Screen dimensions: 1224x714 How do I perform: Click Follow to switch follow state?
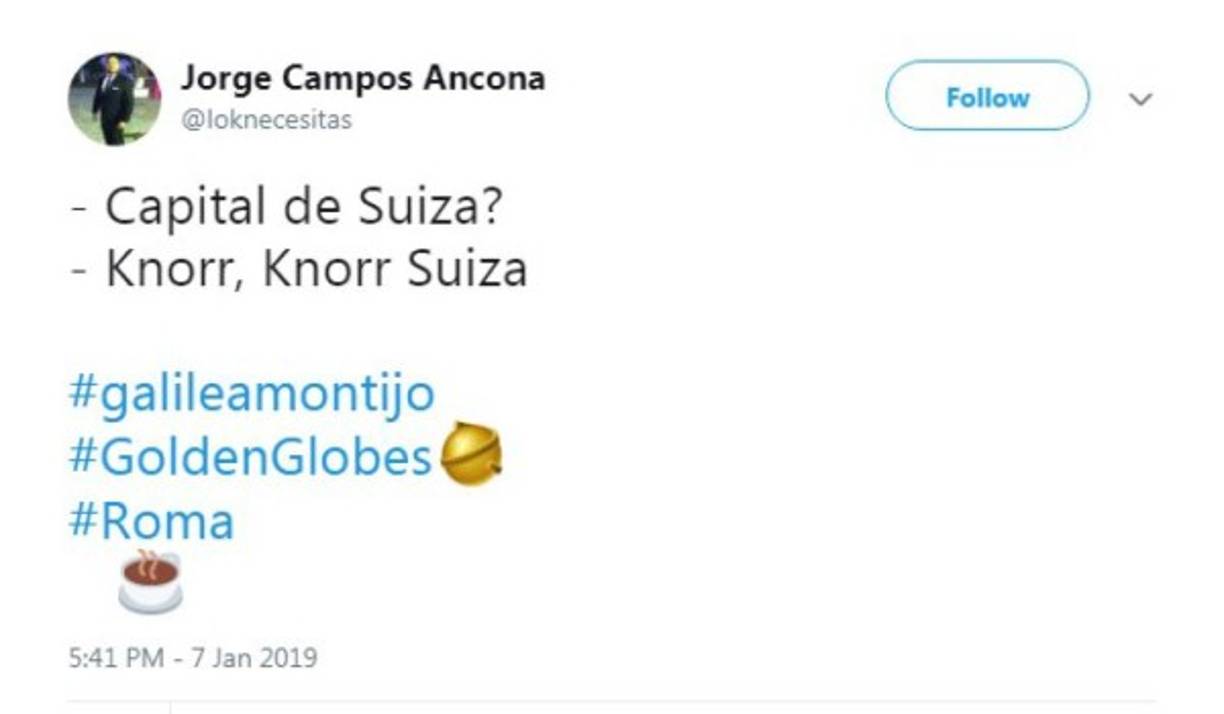[x=986, y=97]
